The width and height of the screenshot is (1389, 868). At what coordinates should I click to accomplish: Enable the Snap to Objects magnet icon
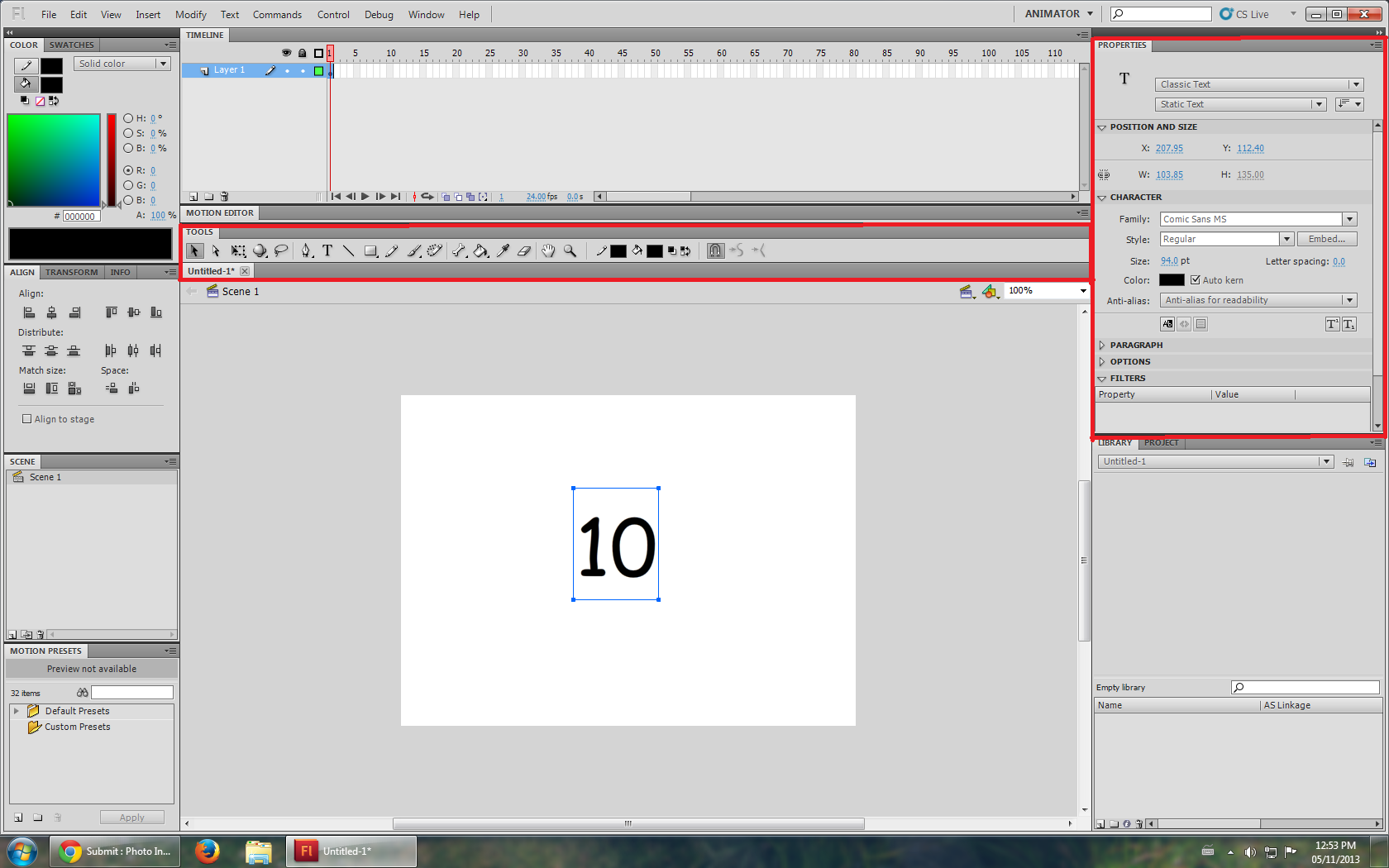tap(715, 250)
